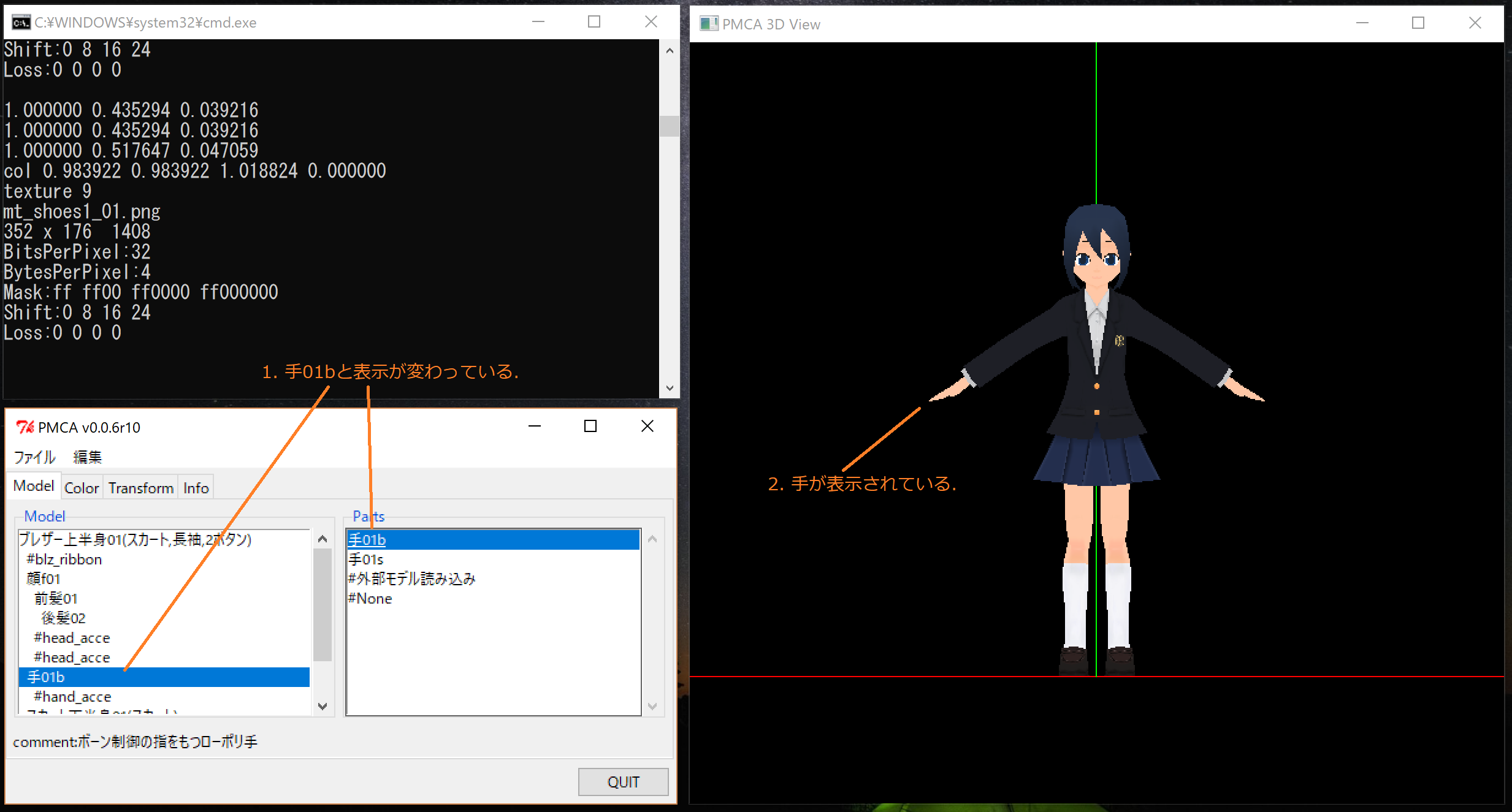Maximize the PMCA v0.0.6r10 window
This screenshot has width=1512, height=812.
pyautogui.click(x=590, y=426)
